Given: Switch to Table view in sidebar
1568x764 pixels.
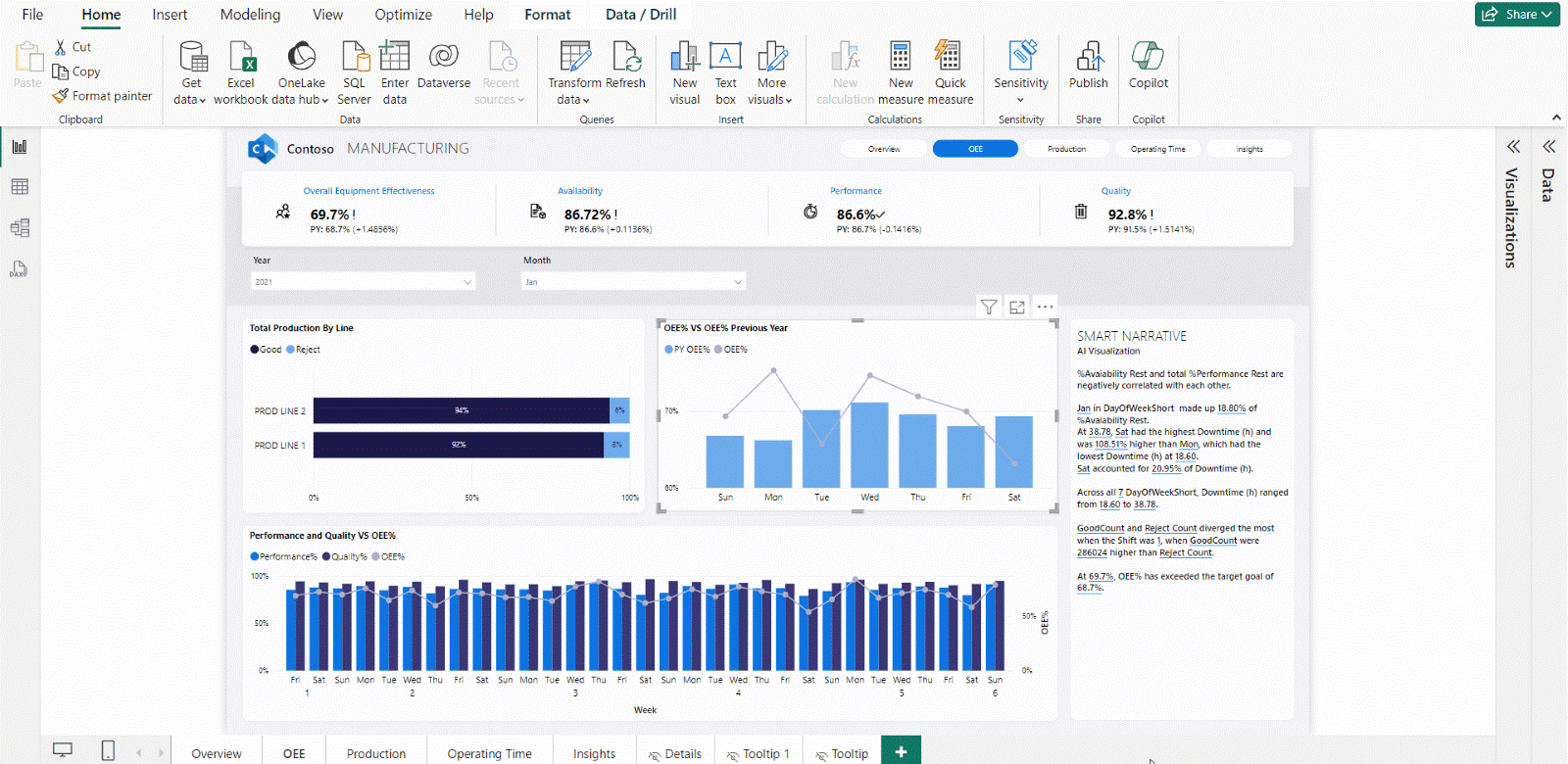Looking at the screenshot, I should tap(20, 187).
